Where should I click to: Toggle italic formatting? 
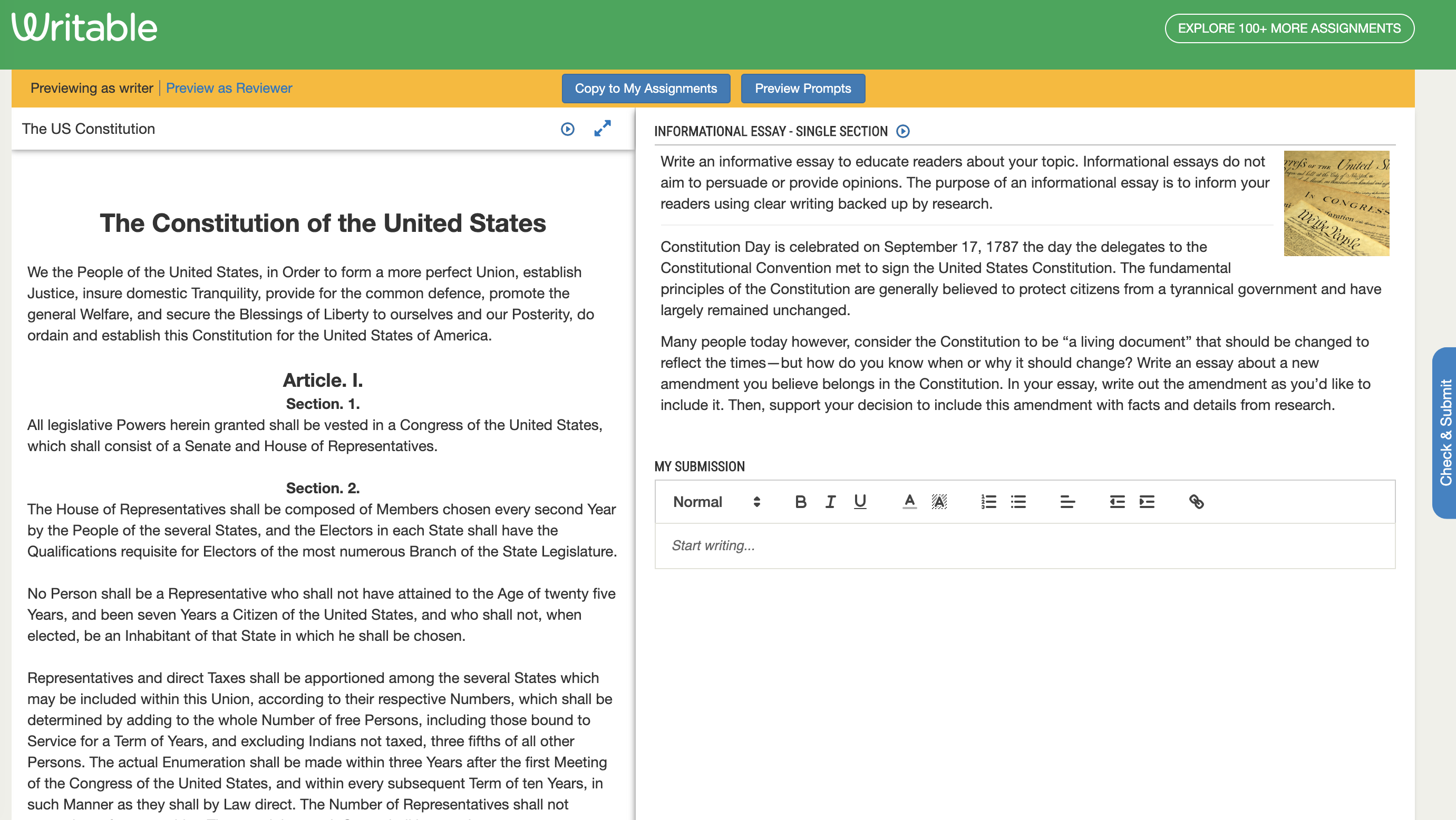click(x=830, y=502)
